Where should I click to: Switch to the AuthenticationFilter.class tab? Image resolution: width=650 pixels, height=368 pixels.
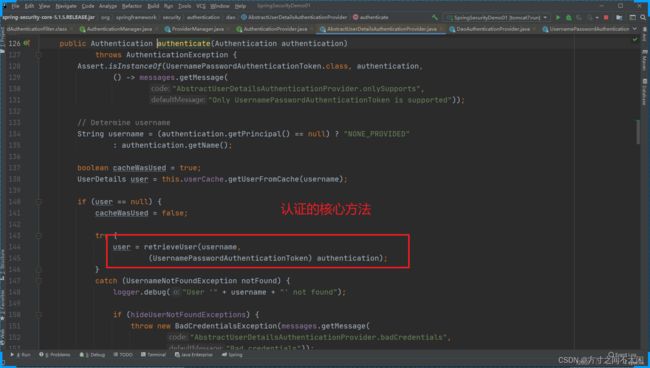pos(36,29)
